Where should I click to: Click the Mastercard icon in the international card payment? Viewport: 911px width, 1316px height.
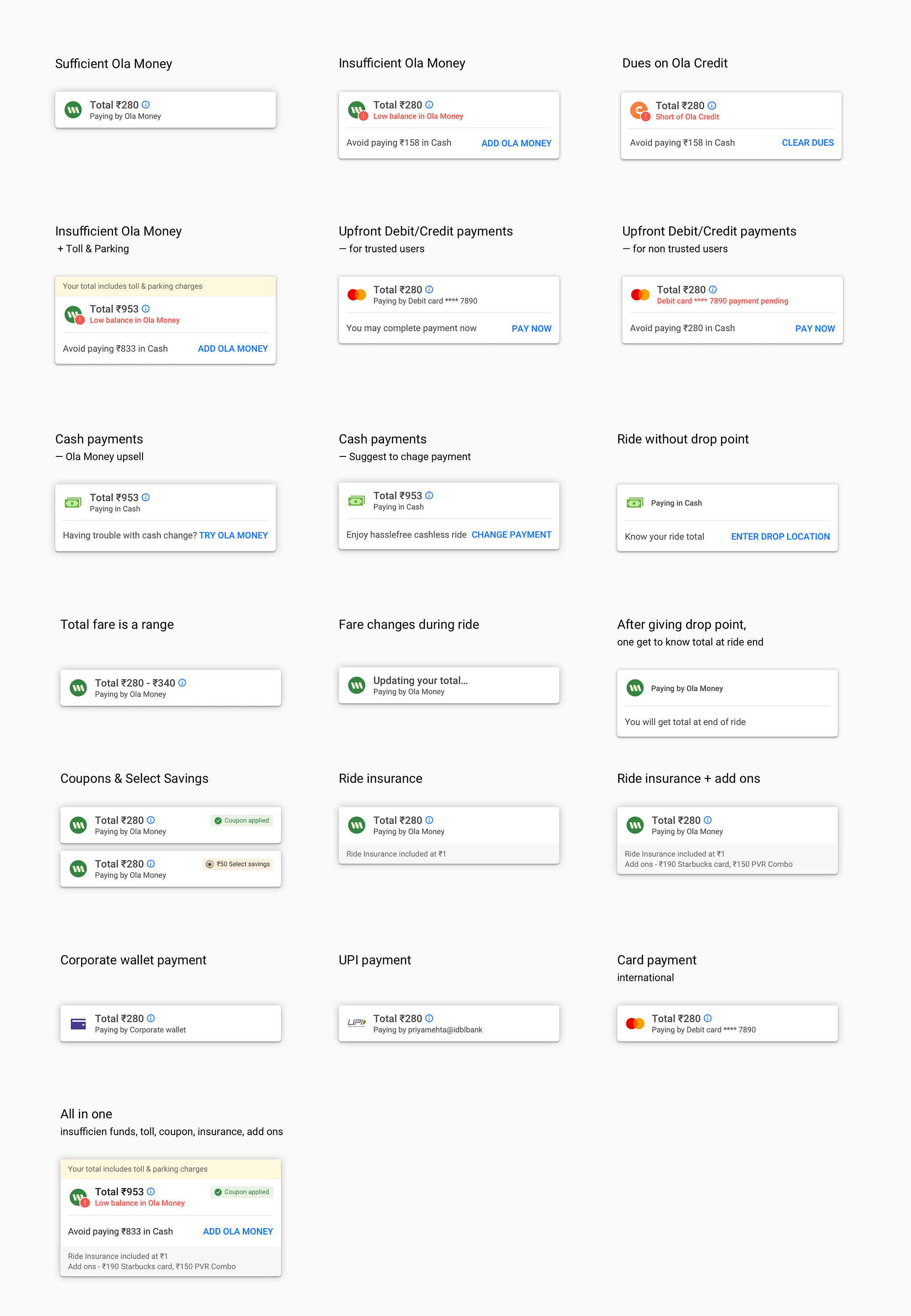pos(635,1024)
